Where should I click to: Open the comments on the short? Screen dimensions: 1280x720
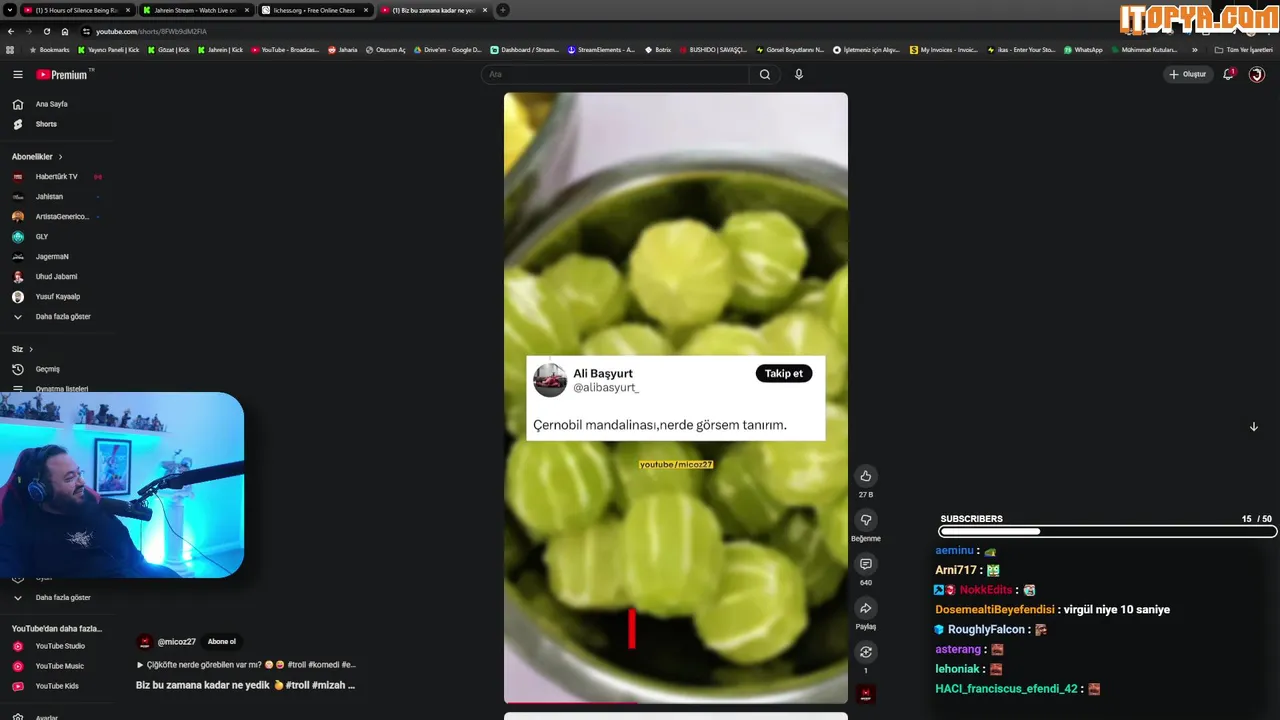pyautogui.click(x=866, y=564)
